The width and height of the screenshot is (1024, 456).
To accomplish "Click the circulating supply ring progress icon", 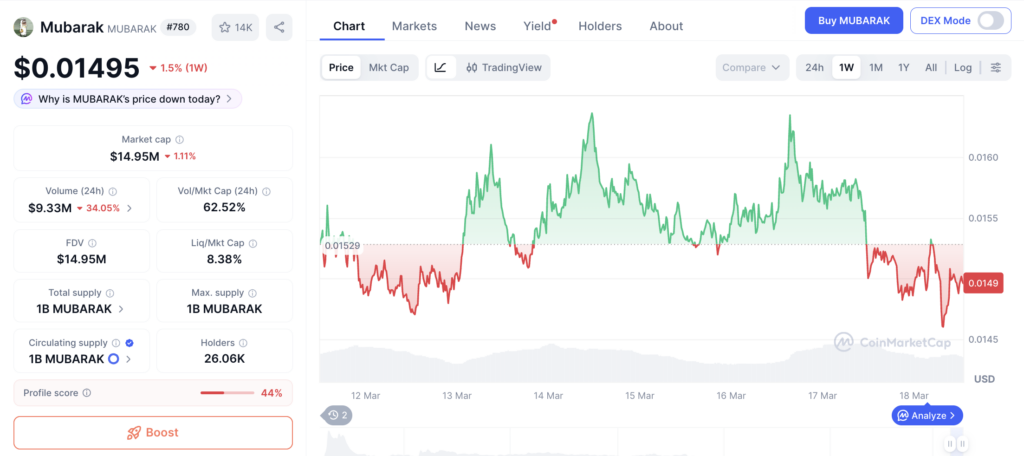I will tap(113, 359).
